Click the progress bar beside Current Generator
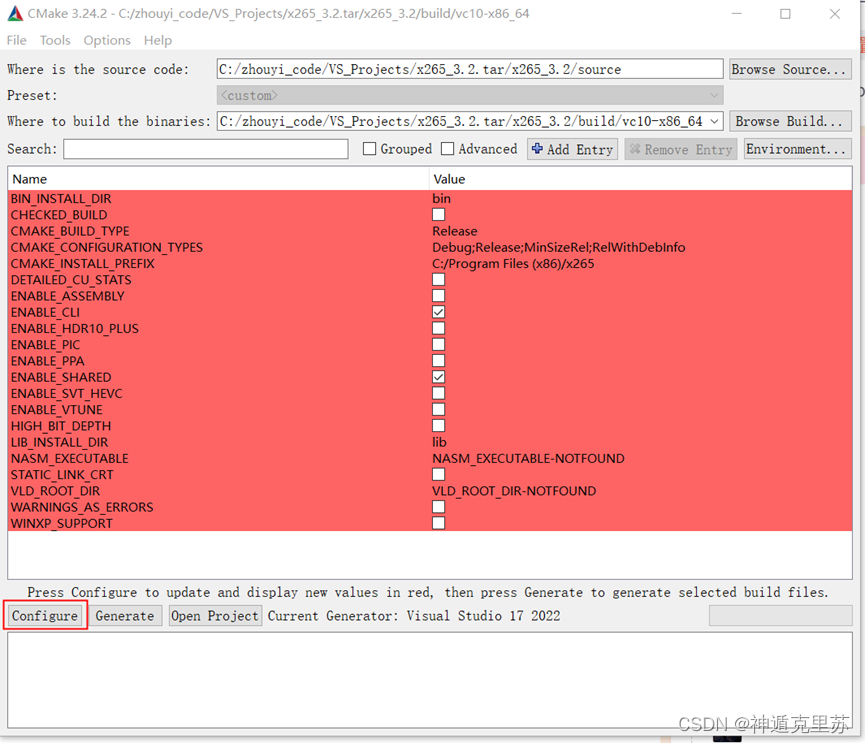This screenshot has height=743, width=865. point(781,616)
